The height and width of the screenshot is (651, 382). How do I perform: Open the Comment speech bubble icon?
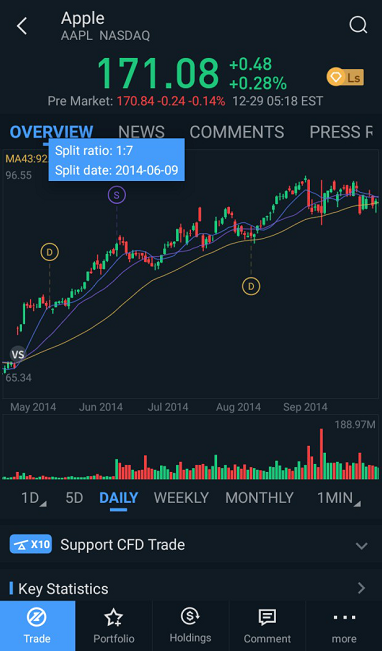coord(267,618)
